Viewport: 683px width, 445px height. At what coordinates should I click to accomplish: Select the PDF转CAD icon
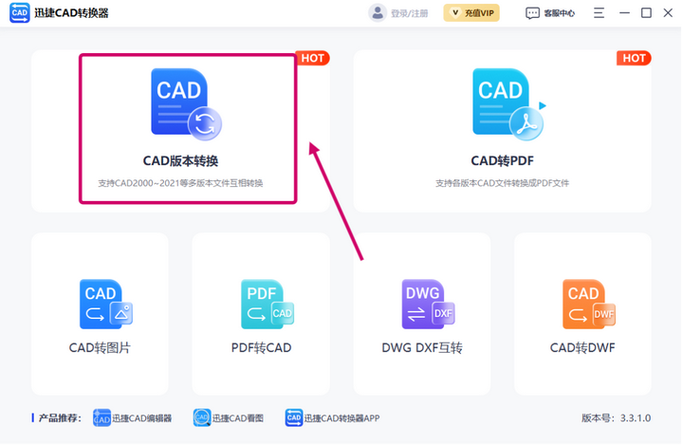tap(267, 304)
